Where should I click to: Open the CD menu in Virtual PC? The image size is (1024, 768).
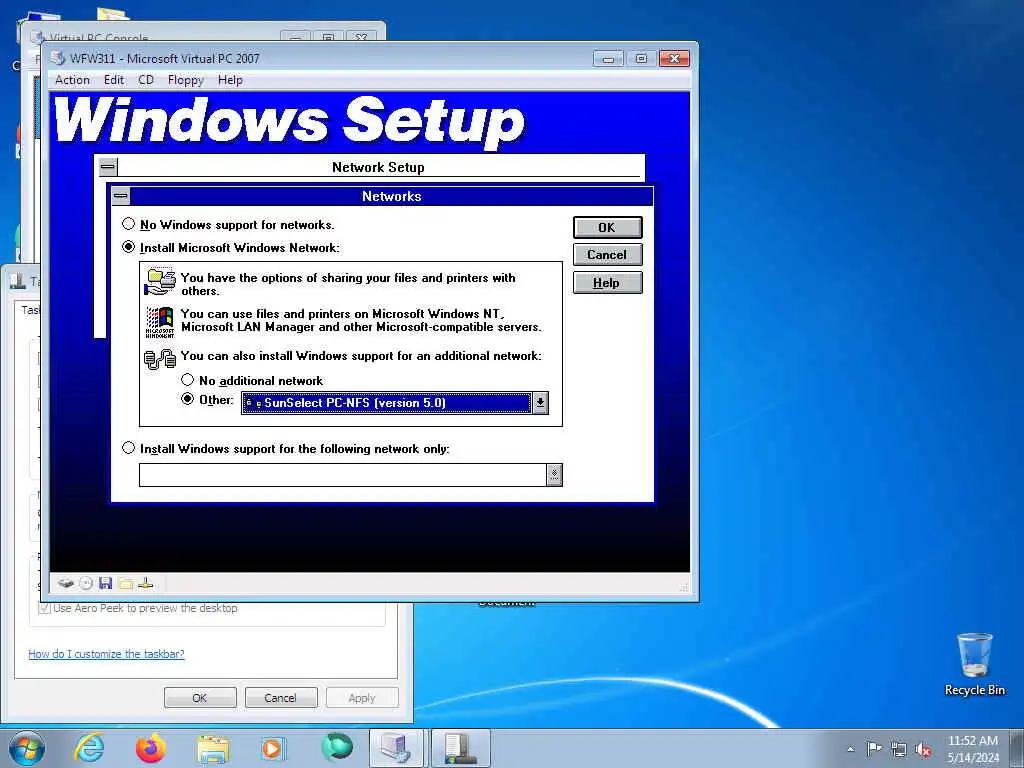click(x=146, y=80)
